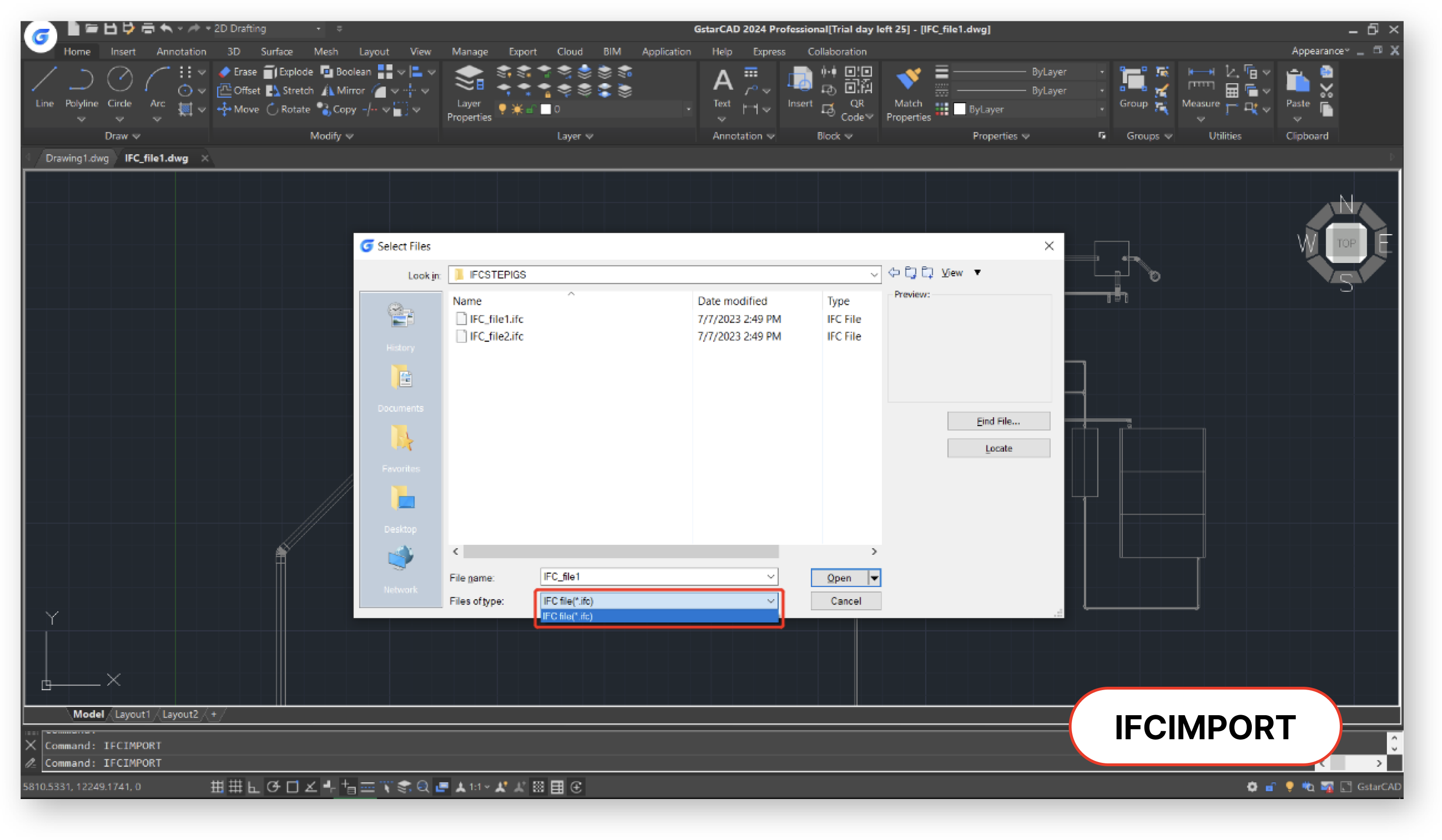
Task: Click the Measure tool
Action: [1201, 87]
